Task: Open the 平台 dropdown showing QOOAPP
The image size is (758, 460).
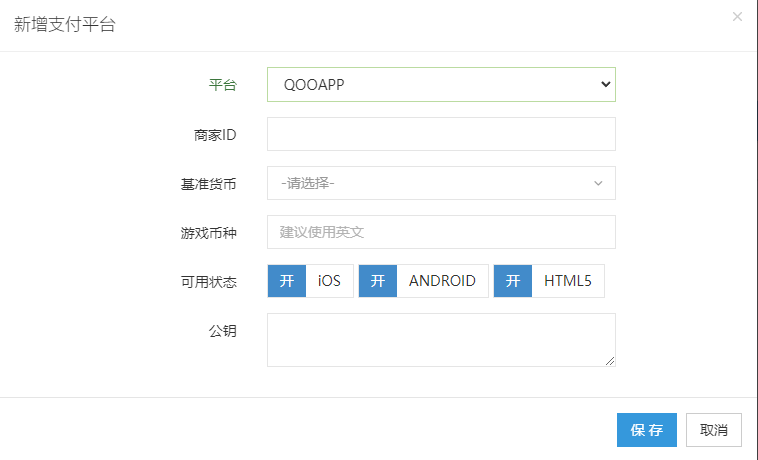Action: tap(440, 85)
